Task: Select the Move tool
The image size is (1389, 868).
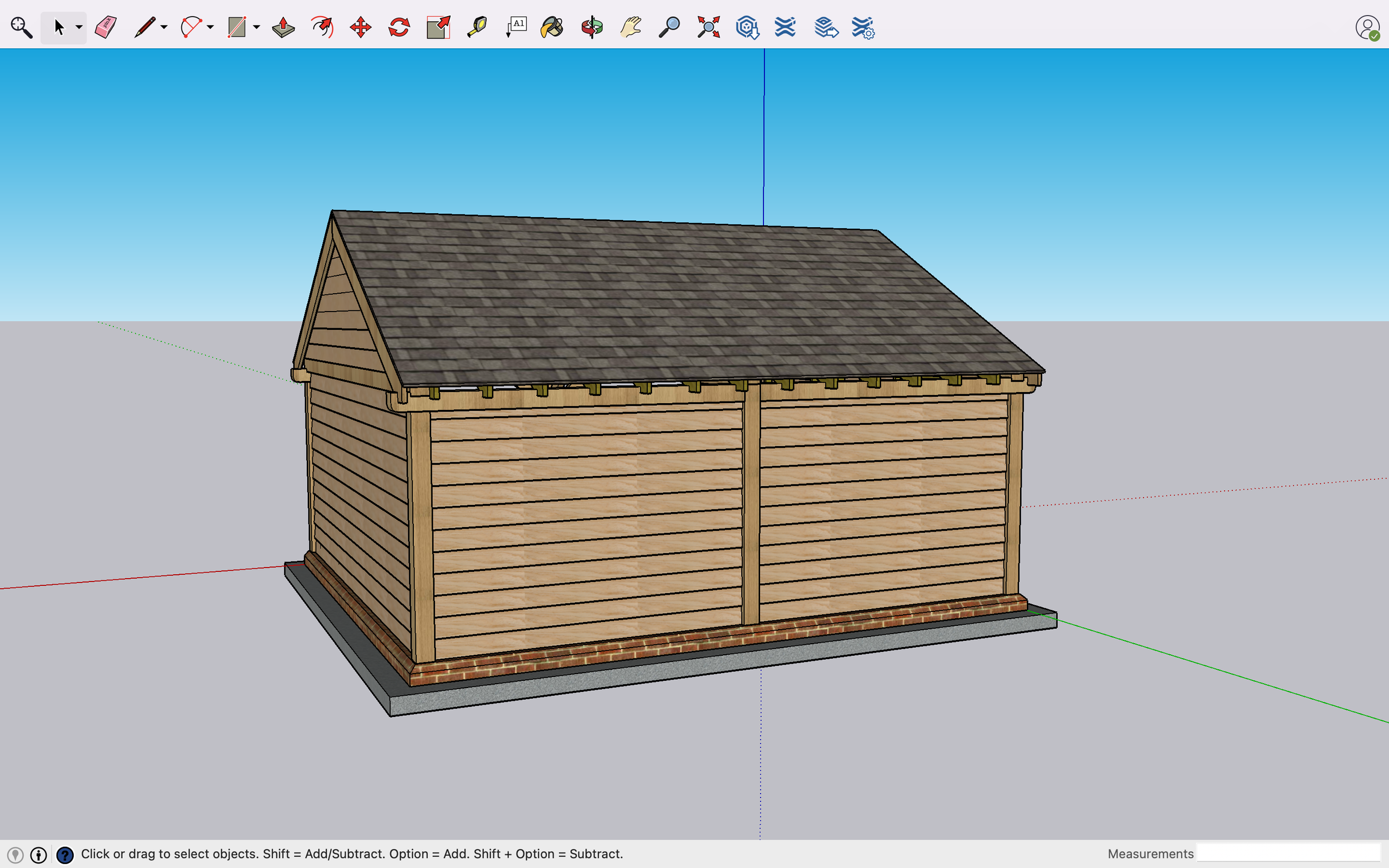Action: (x=361, y=27)
